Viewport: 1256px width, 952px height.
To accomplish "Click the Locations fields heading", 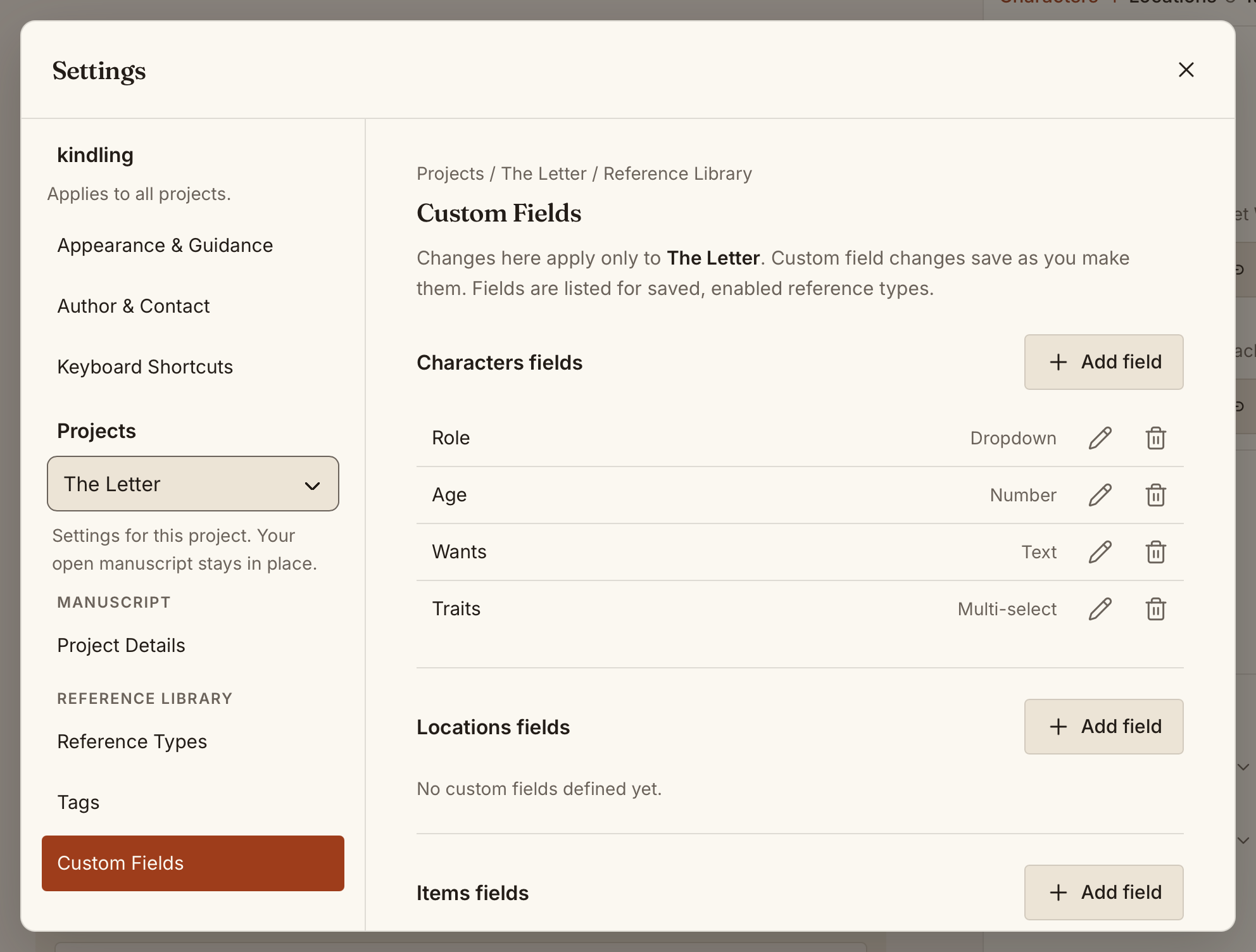I will coord(493,727).
